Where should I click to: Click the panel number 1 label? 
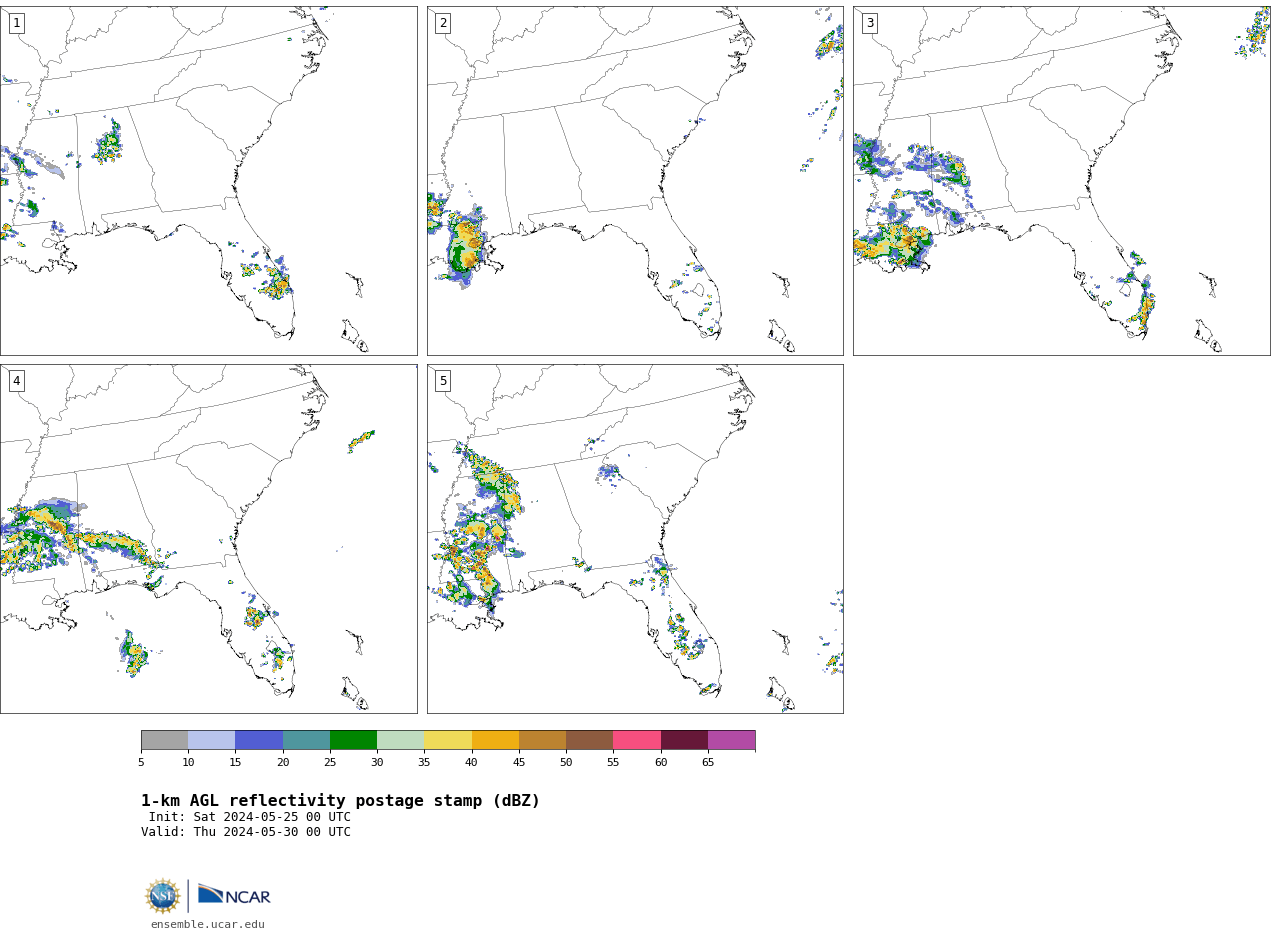[x=16, y=23]
